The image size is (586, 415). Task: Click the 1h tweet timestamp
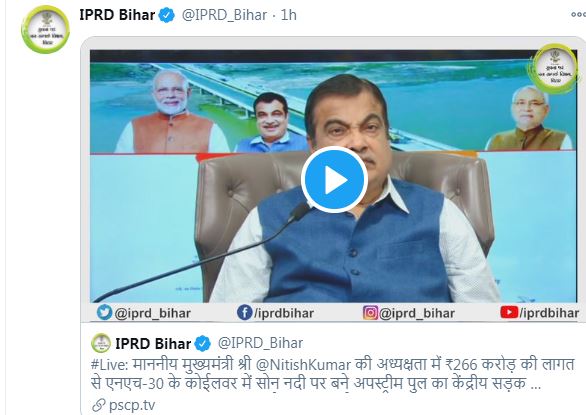point(289,15)
